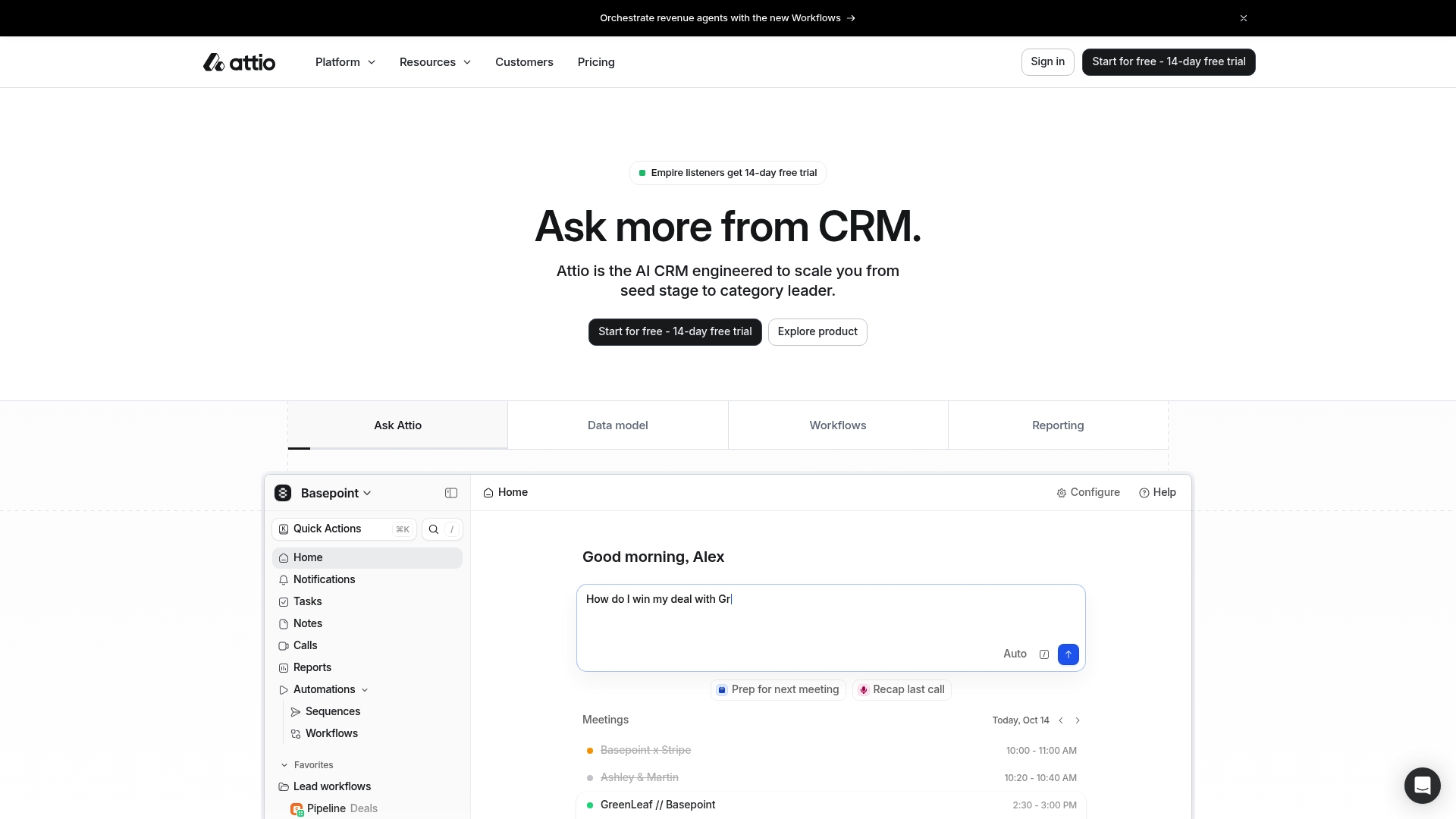
Task: Click Prep for next meeting suggestion
Action: coord(778,690)
